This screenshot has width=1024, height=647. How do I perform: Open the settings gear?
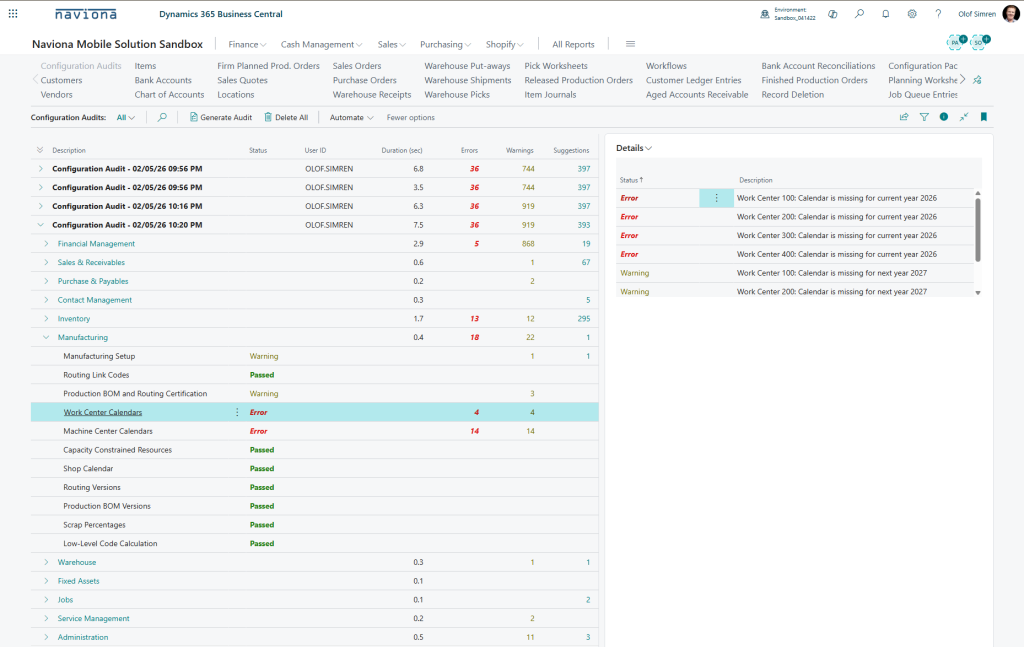(912, 14)
